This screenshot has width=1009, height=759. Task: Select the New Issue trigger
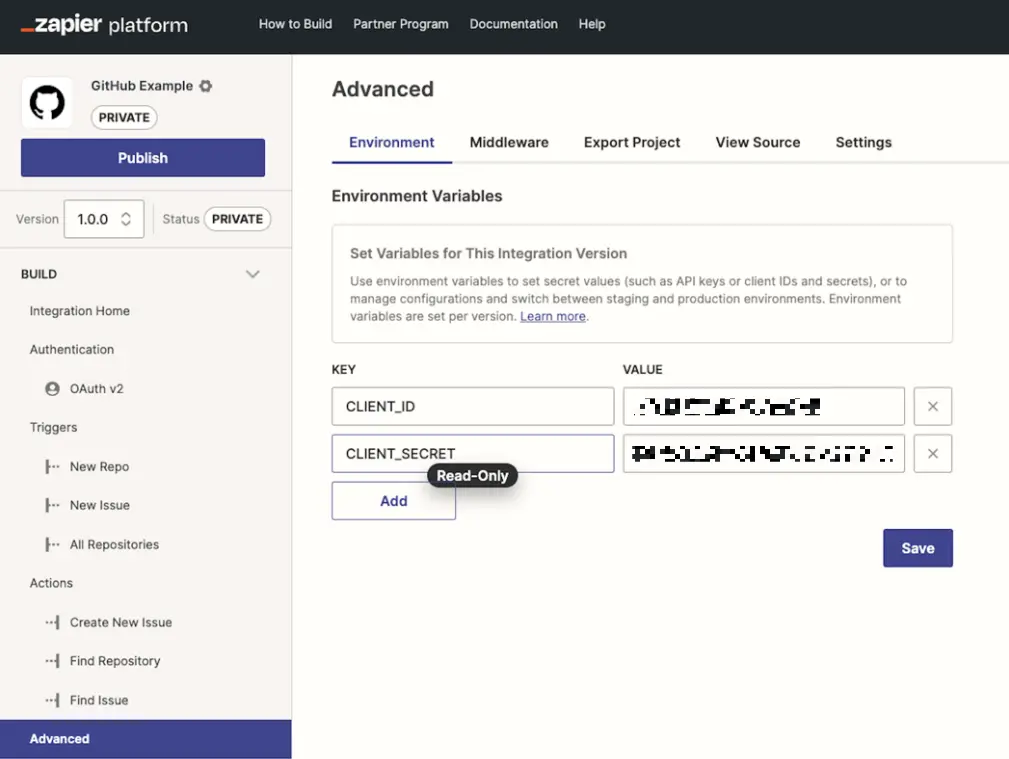100,505
